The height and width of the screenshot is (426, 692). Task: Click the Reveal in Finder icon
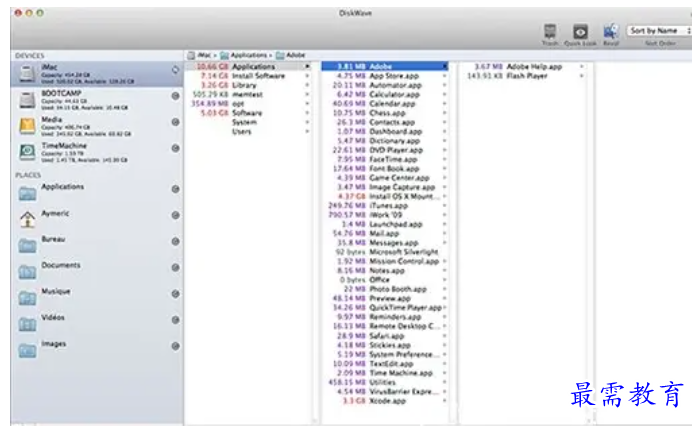point(611,32)
